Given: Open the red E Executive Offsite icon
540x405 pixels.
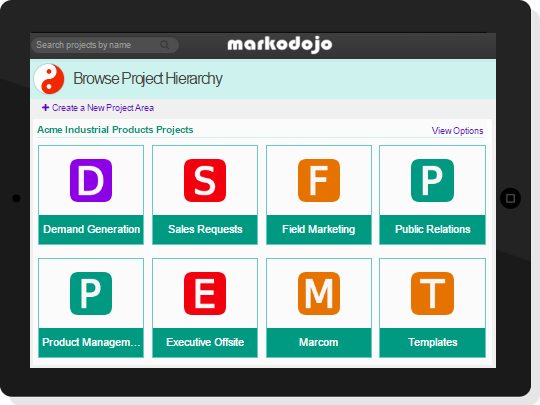Looking at the screenshot, I should pyautogui.click(x=205, y=293).
